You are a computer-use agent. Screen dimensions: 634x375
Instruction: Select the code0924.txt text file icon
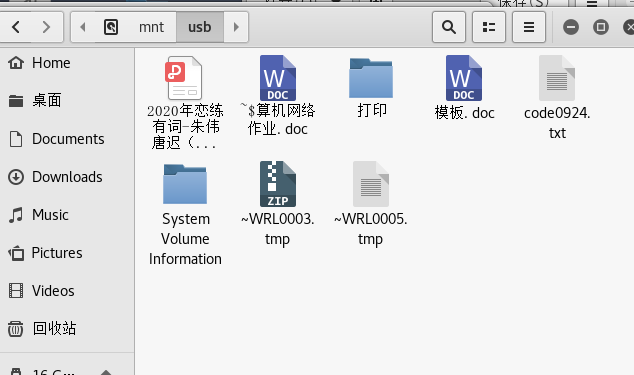pos(557,78)
